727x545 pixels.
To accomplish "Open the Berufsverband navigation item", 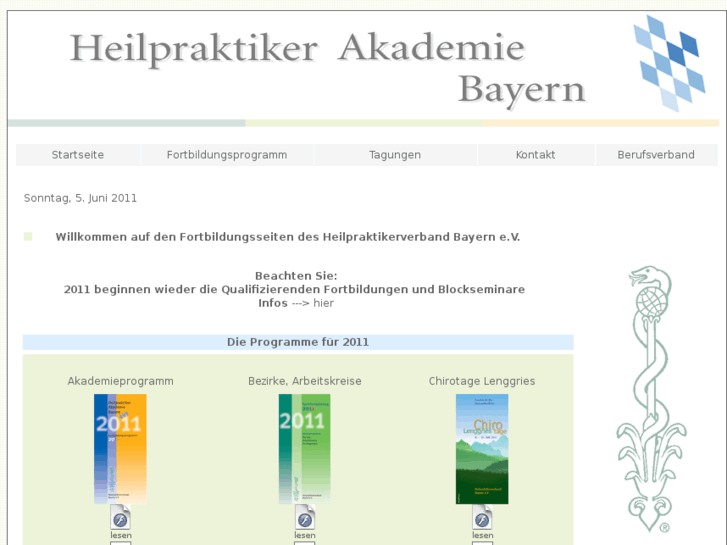I will coord(656,155).
